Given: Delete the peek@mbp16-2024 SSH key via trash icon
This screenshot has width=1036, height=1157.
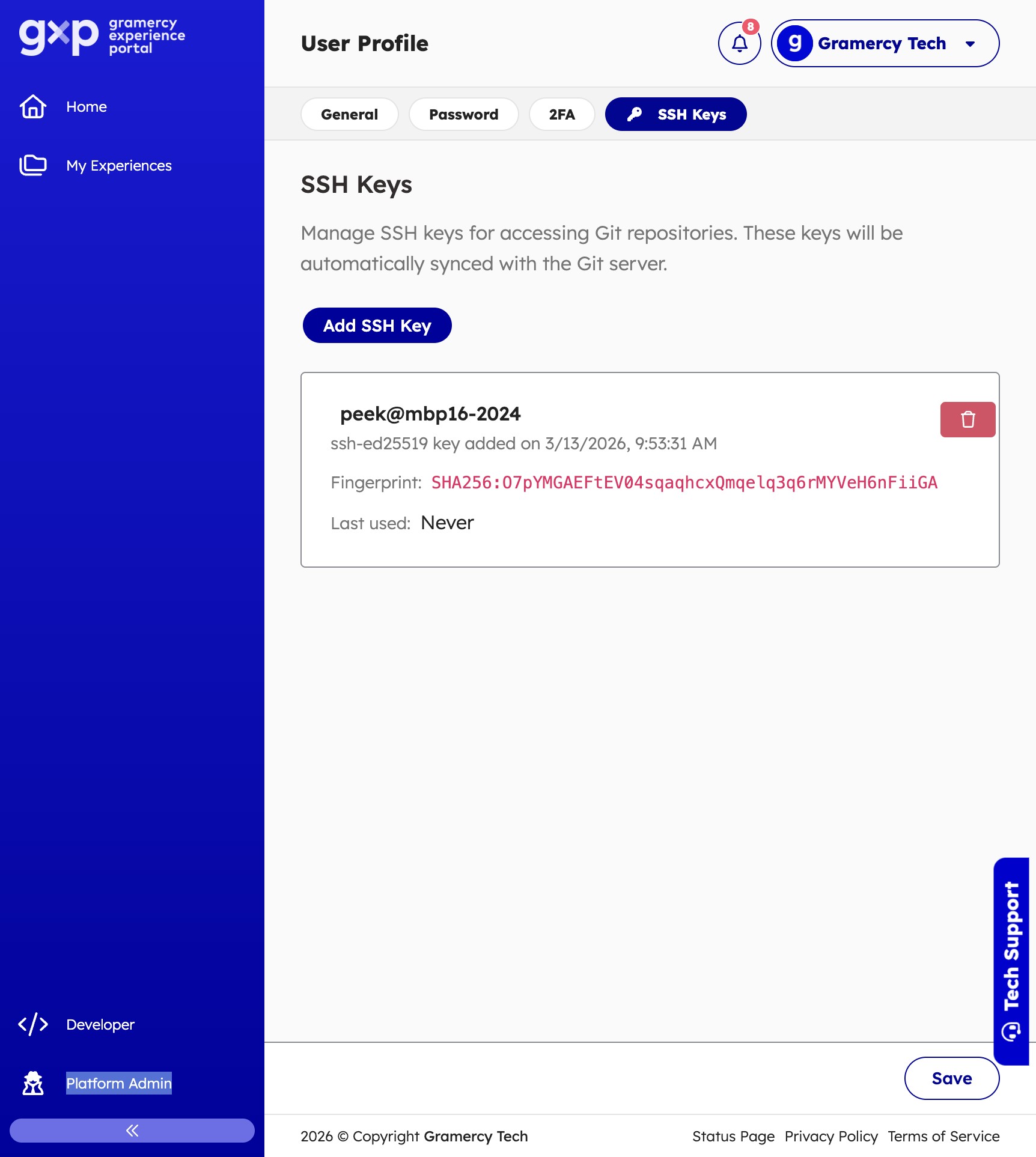Looking at the screenshot, I should [967, 419].
